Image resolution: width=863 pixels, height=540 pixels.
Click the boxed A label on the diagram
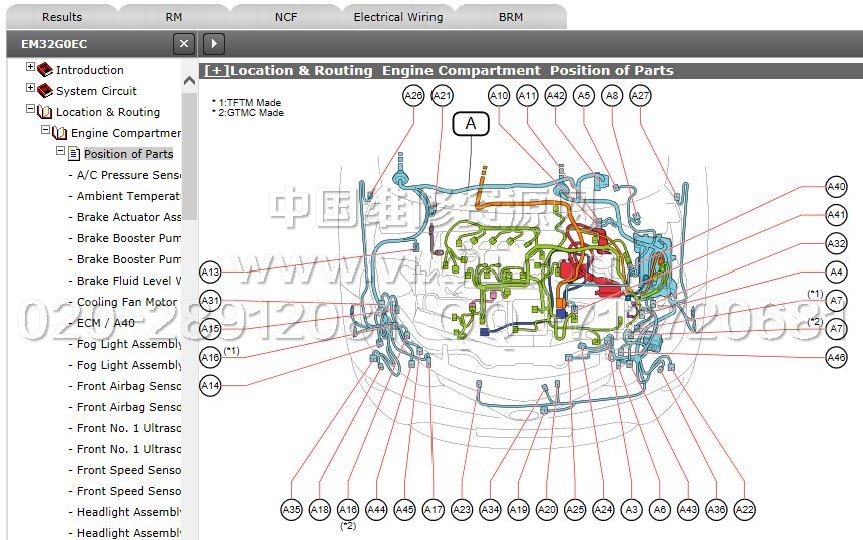tap(471, 124)
